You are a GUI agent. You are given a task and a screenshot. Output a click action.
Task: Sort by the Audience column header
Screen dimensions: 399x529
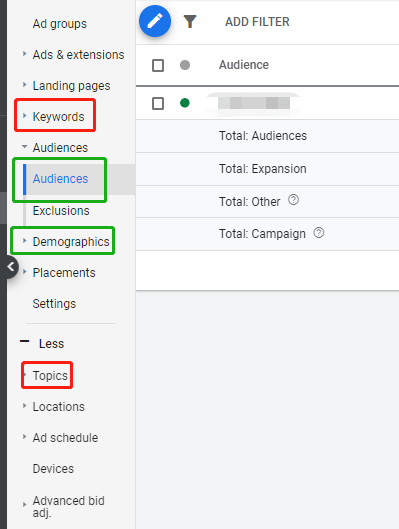pos(244,65)
